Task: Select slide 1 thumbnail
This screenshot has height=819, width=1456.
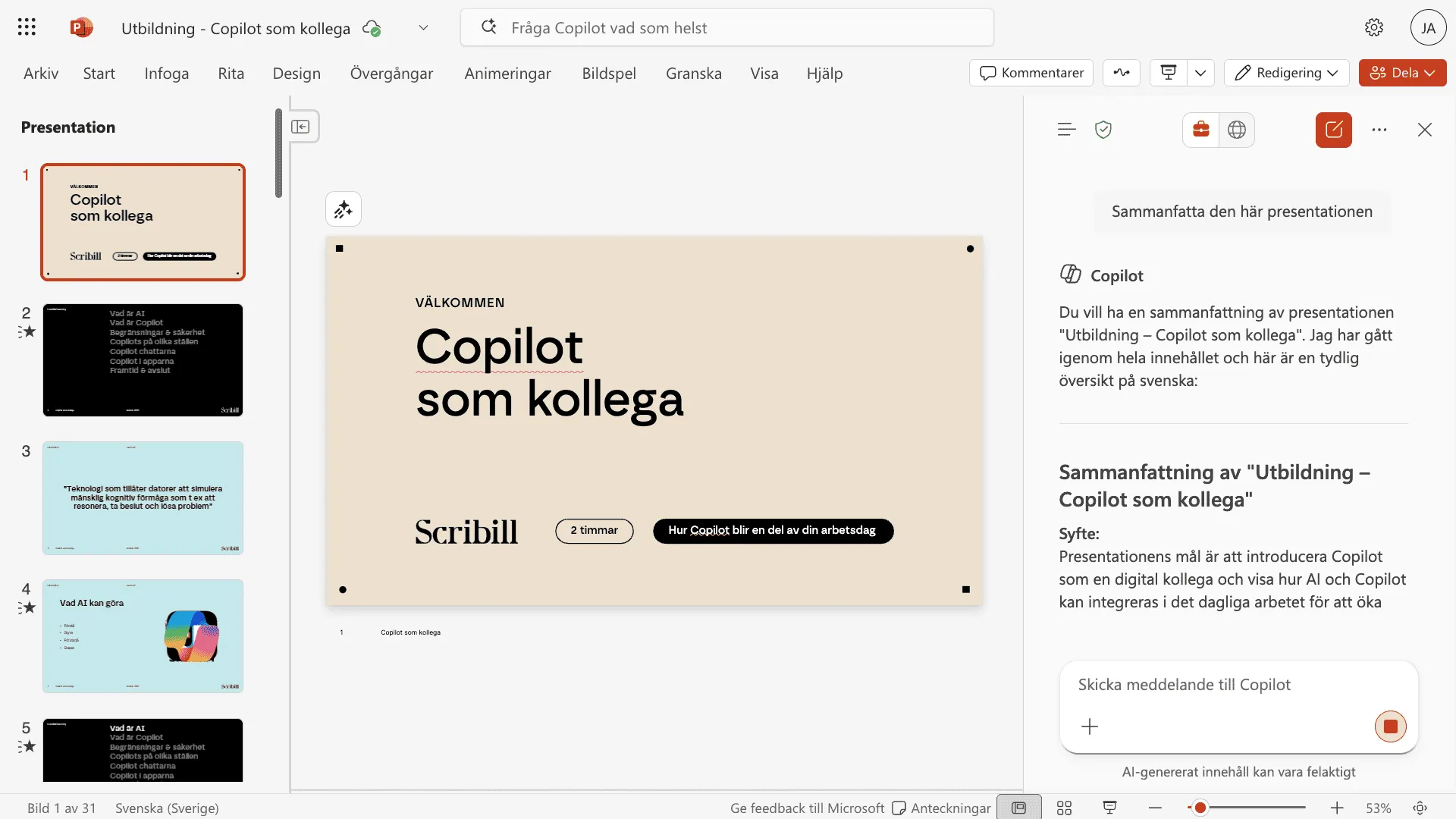Action: pos(143,222)
